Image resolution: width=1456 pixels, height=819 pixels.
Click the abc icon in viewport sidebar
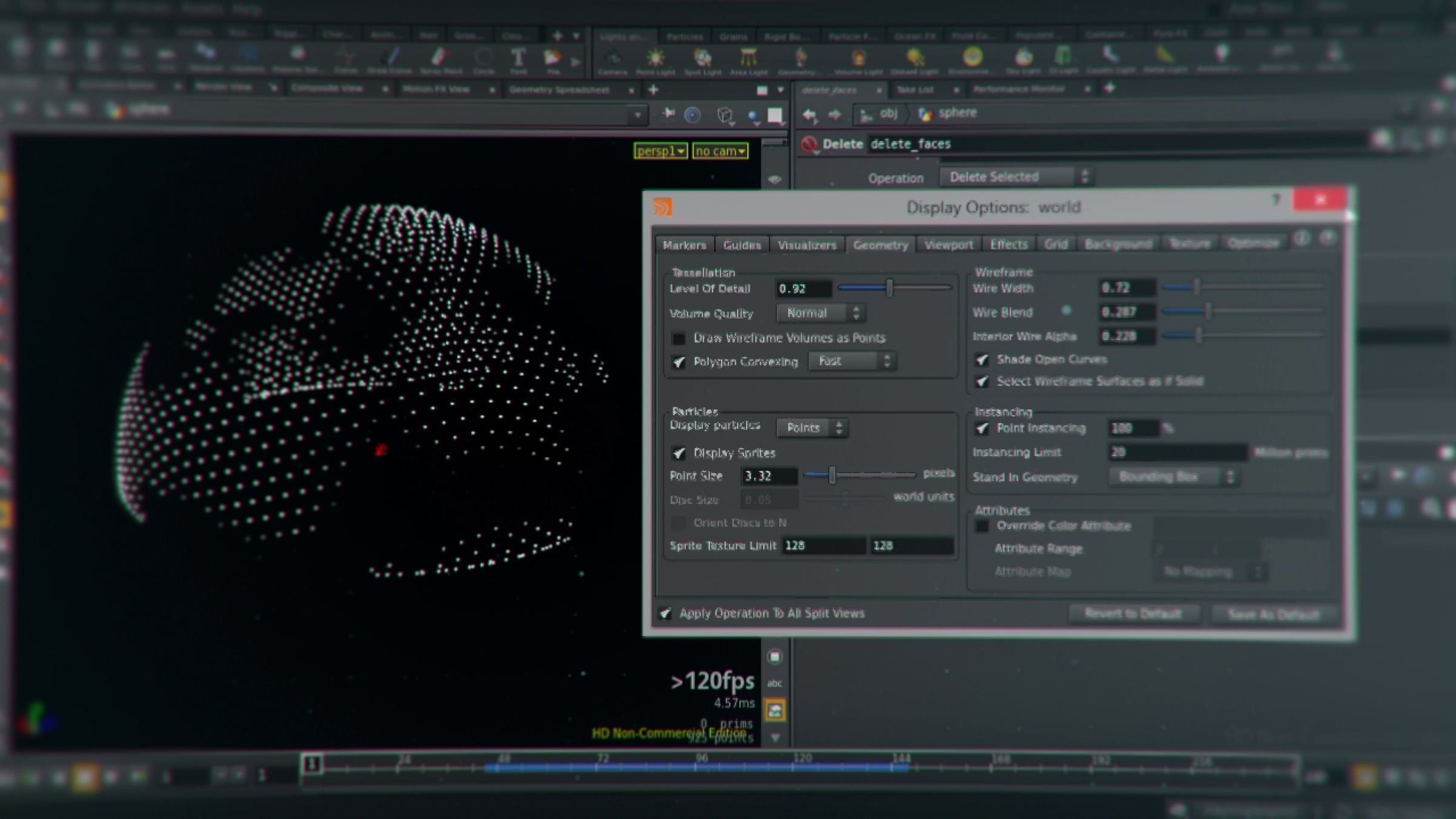775,683
